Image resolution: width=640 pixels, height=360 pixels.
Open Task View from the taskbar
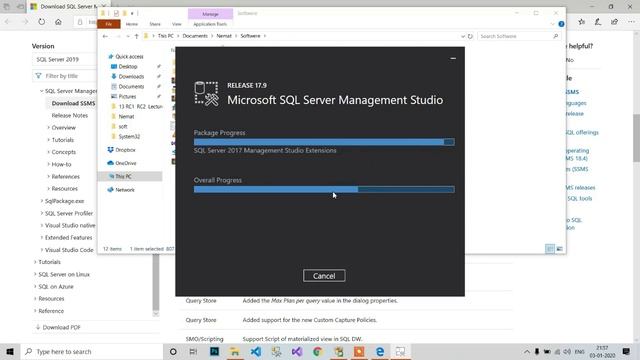point(193,351)
